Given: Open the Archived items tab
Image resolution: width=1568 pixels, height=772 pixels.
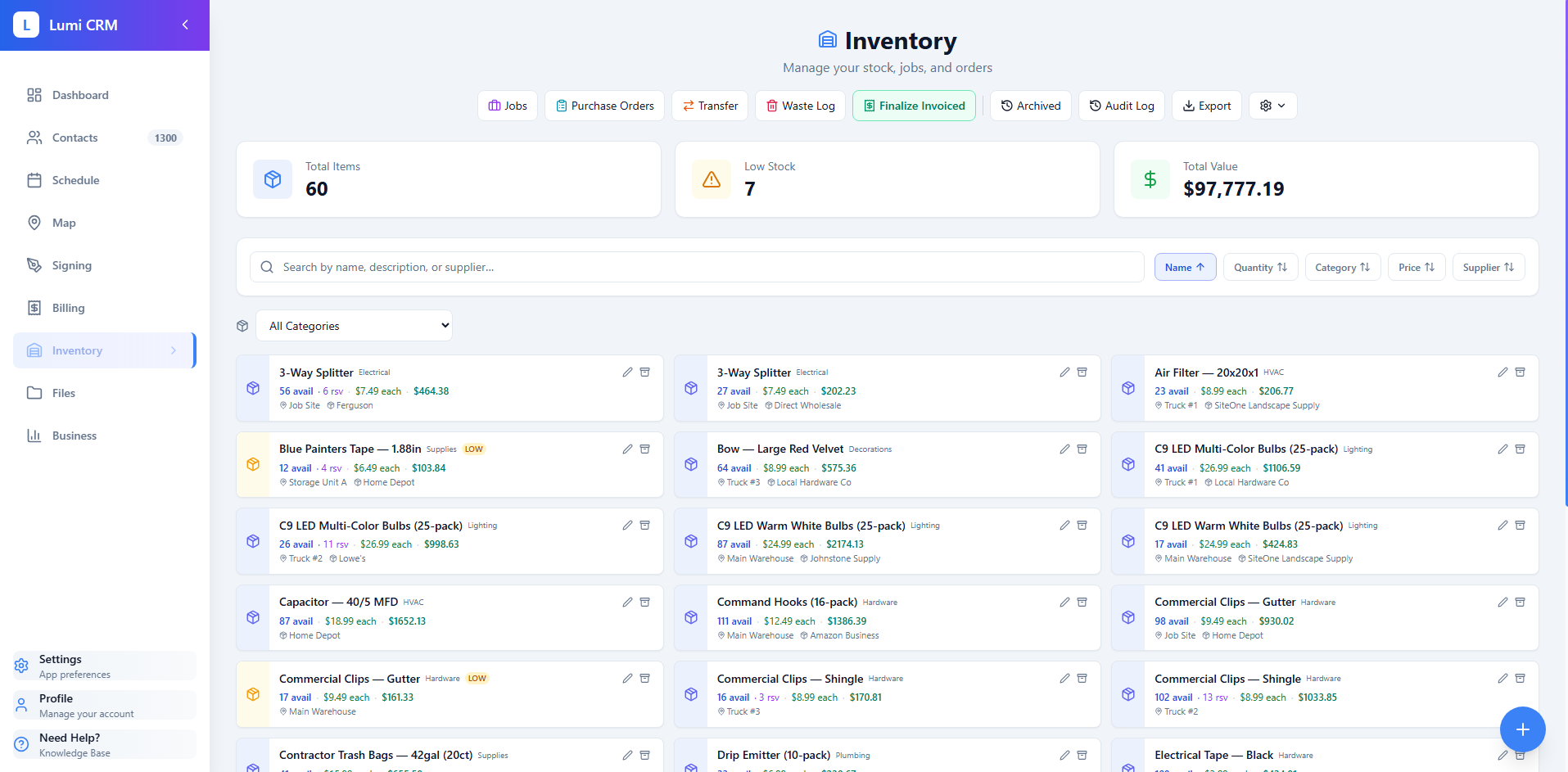Looking at the screenshot, I should pos(1030,106).
